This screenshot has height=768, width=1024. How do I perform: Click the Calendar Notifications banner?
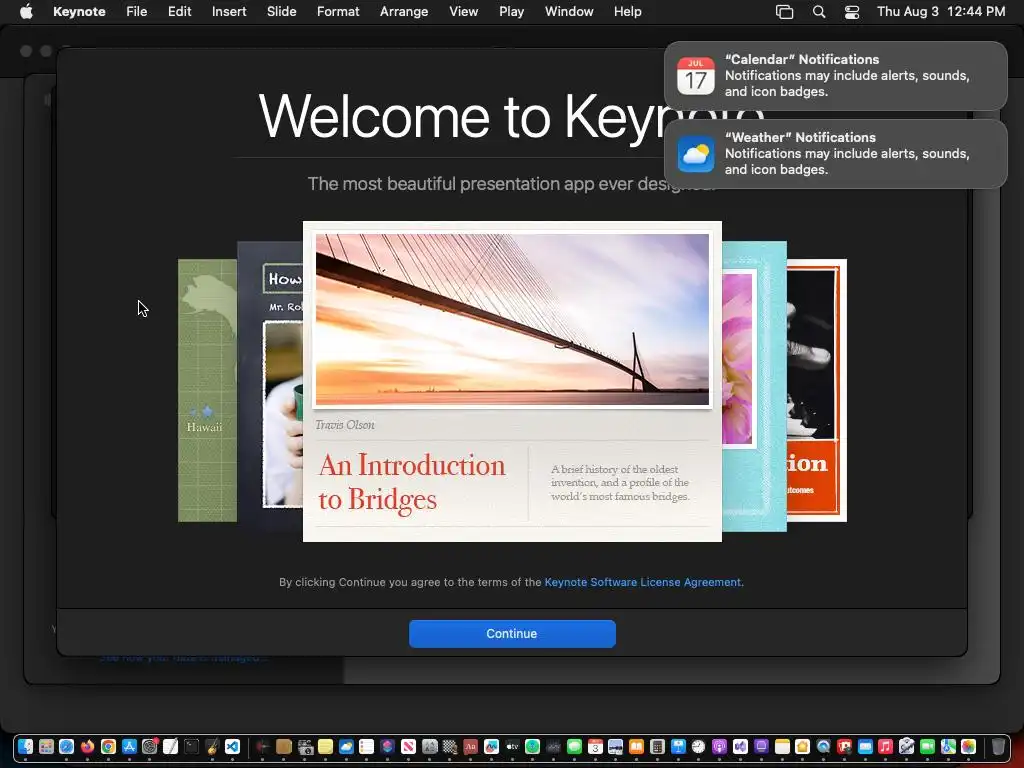tap(835, 76)
